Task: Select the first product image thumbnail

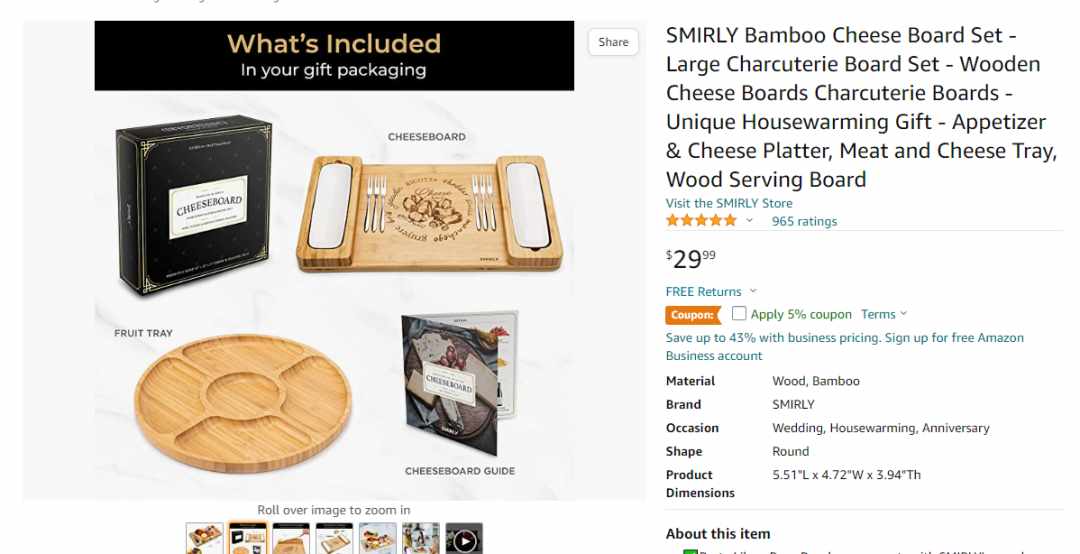Action: click(x=204, y=539)
